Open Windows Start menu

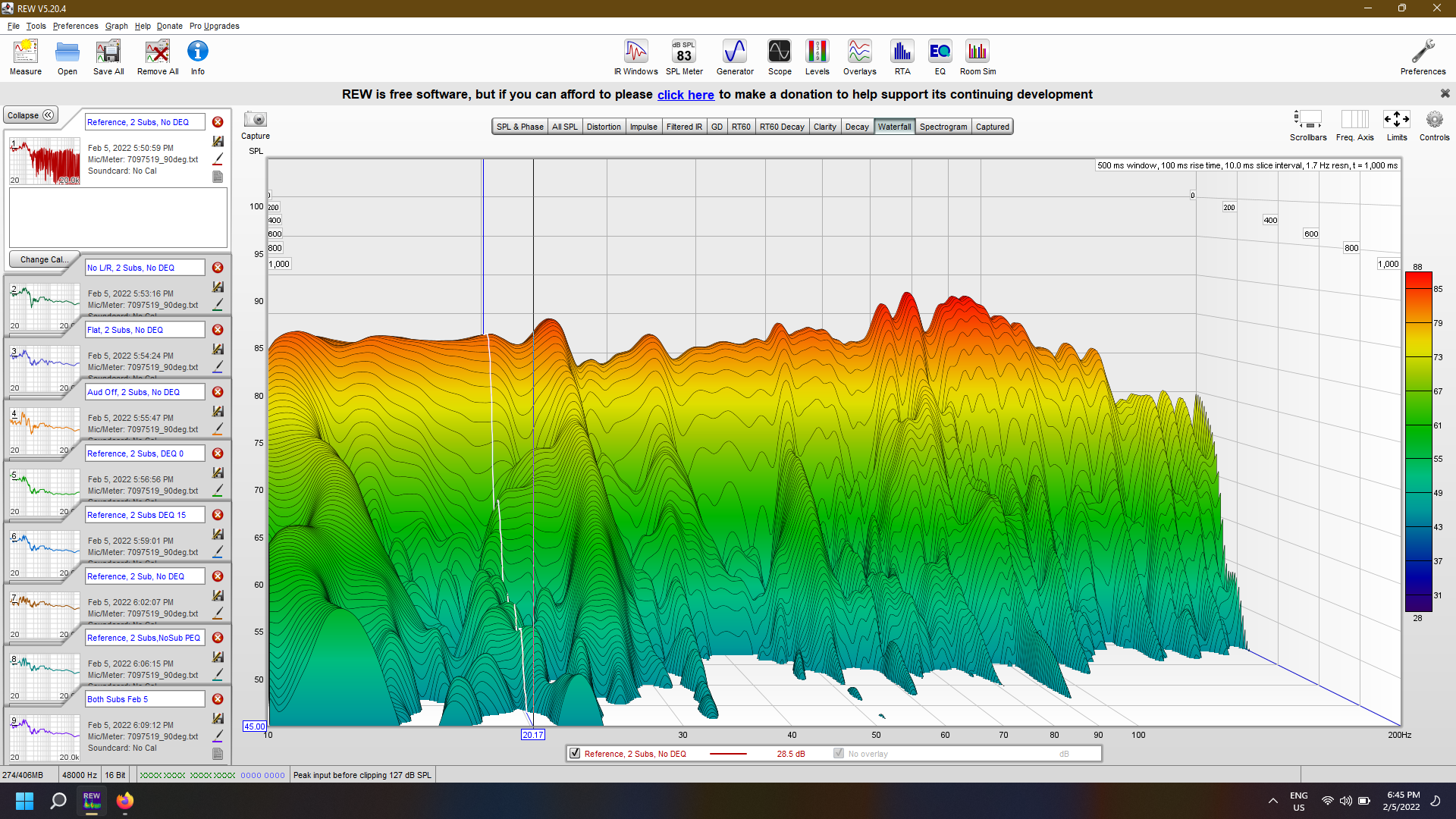[24, 801]
